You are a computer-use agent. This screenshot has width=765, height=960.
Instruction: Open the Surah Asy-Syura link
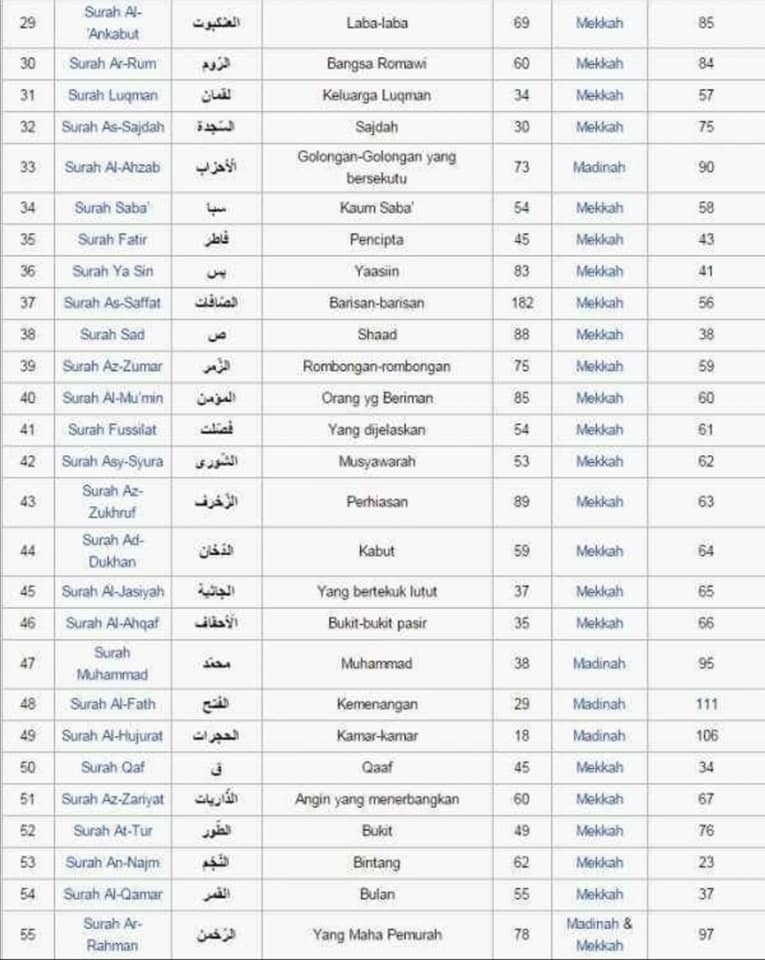click(x=113, y=462)
